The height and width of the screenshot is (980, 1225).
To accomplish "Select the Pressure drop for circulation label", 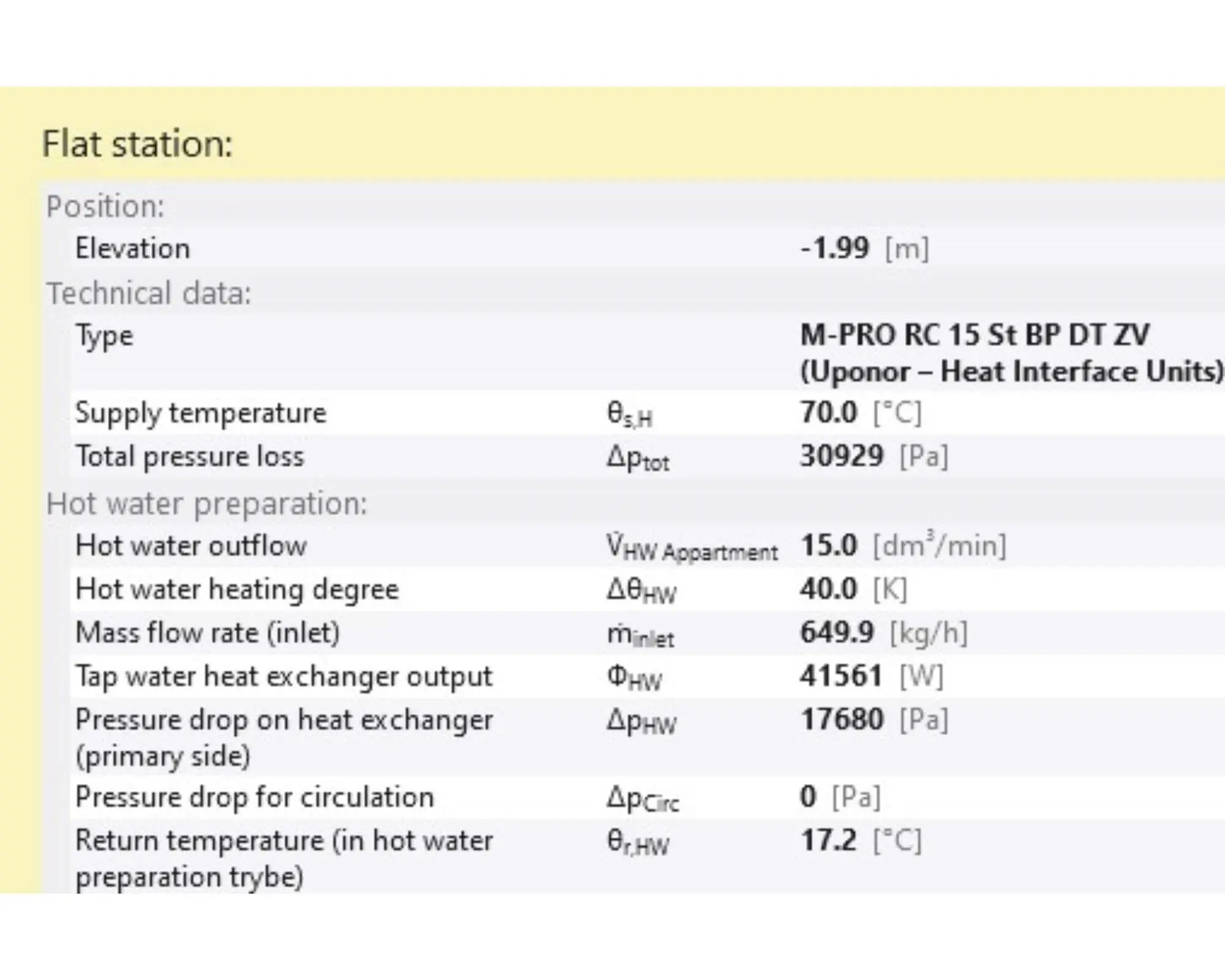I will pos(254,797).
